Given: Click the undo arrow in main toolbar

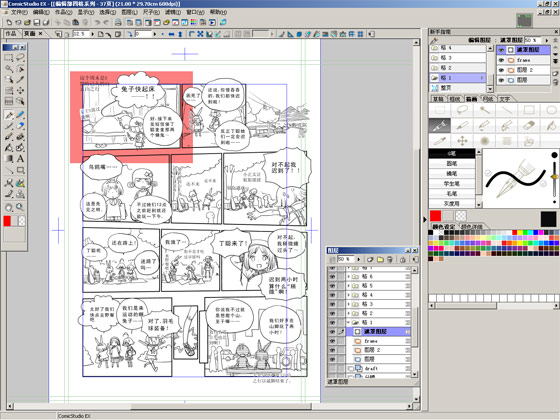Looking at the screenshot, I should pyautogui.click(x=97, y=22).
